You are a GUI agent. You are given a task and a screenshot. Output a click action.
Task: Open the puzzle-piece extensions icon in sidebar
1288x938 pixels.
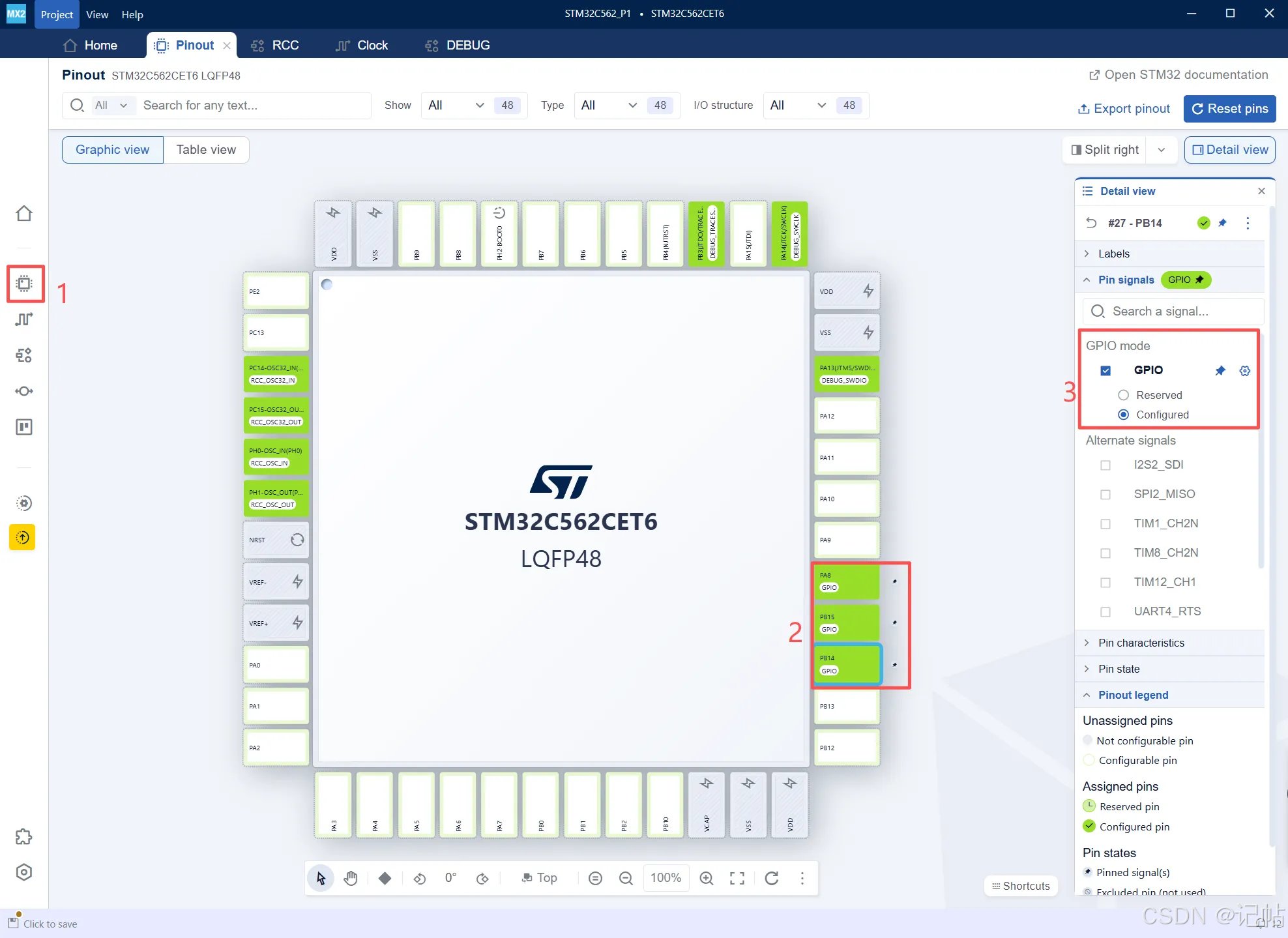point(24,836)
